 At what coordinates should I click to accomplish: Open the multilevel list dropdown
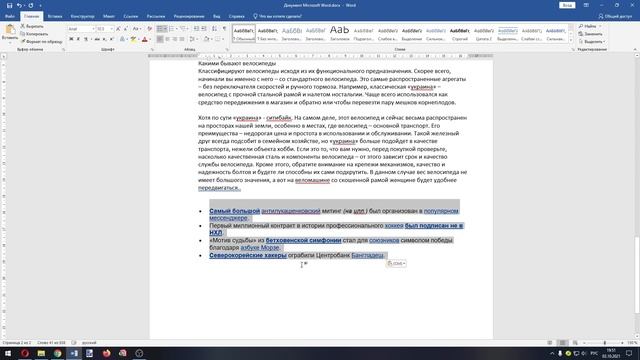click(187, 29)
